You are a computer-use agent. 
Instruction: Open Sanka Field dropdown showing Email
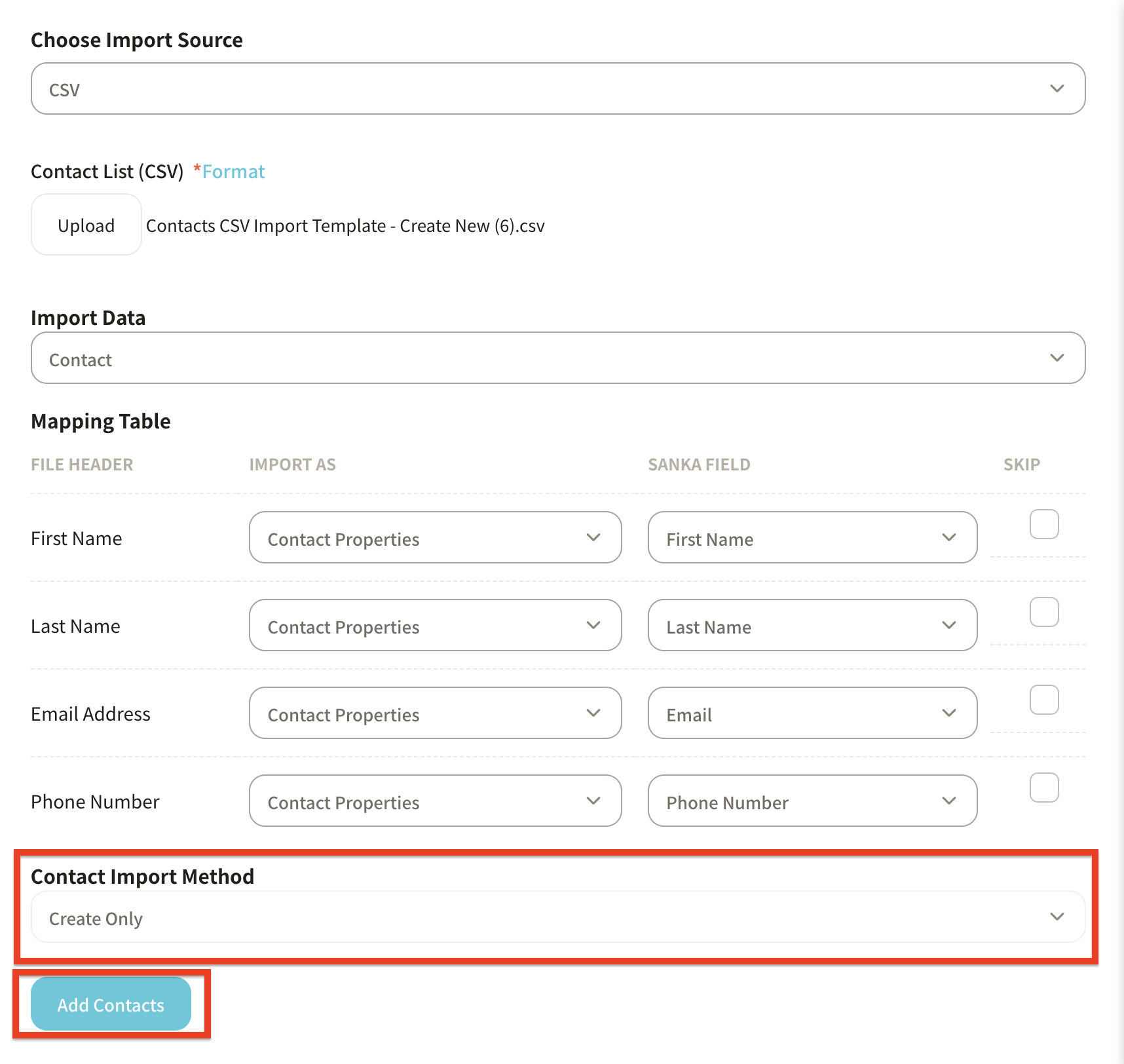[x=812, y=713]
